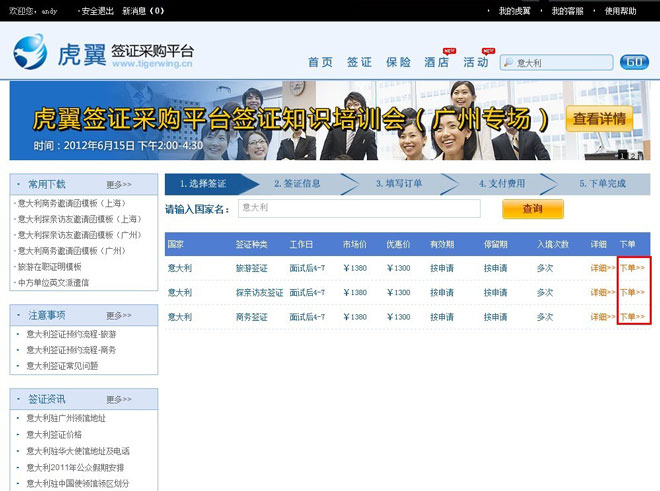
Task: Select step tab 5. 下单完成
Action: [x=602, y=184]
